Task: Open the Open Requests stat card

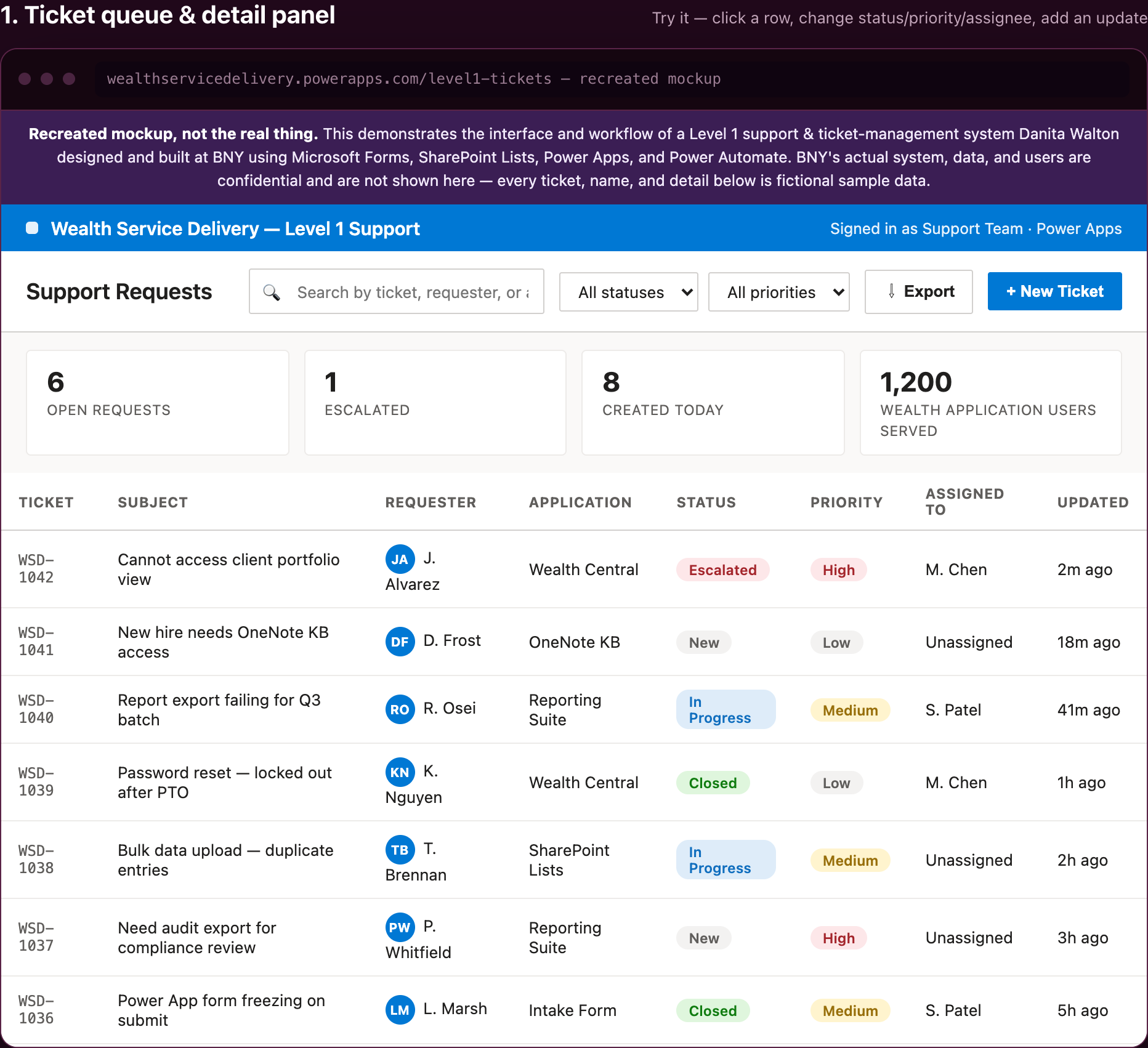Action: [x=158, y=403]
